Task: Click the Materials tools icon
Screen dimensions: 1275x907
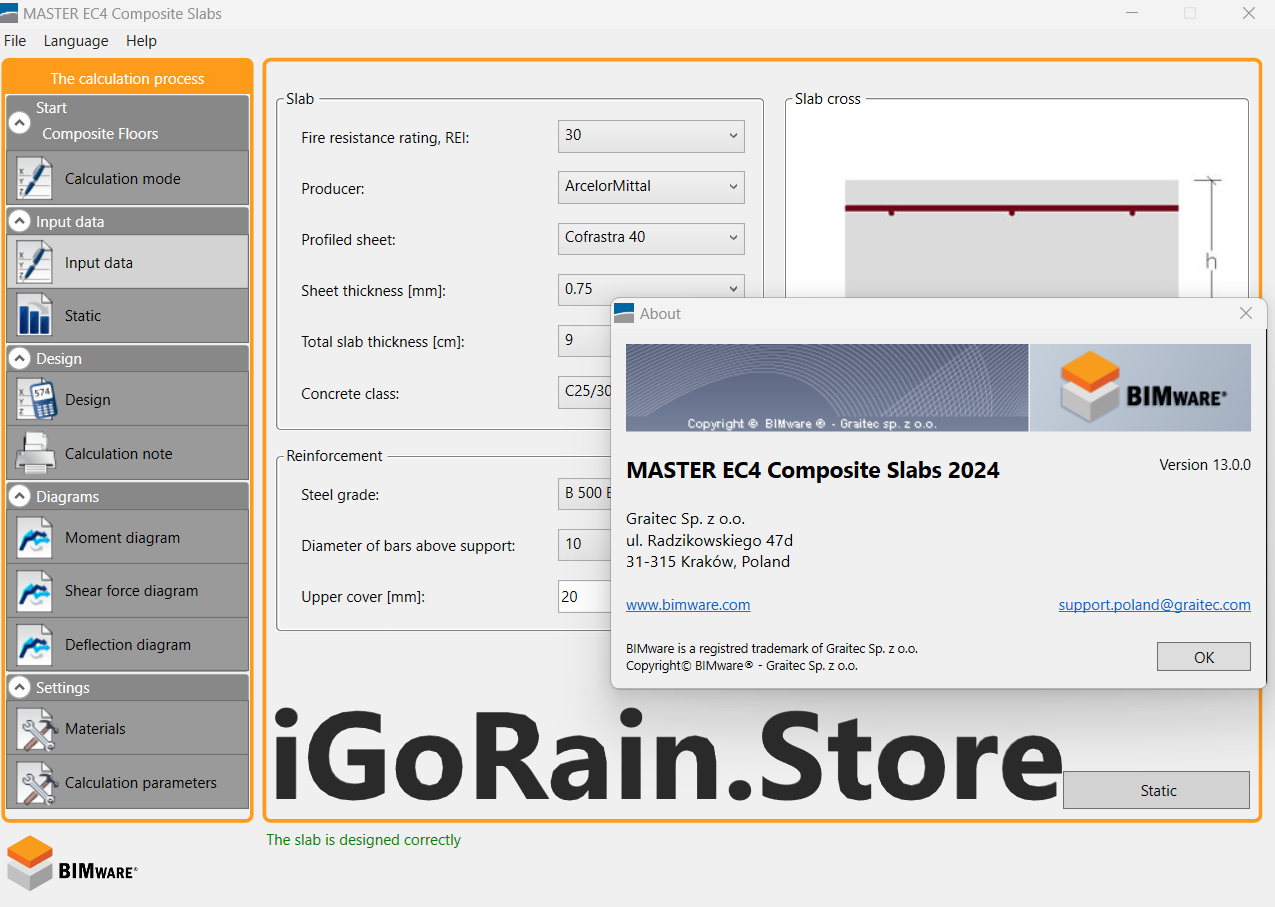Action: pyautogui.click(x=34, y=729)
